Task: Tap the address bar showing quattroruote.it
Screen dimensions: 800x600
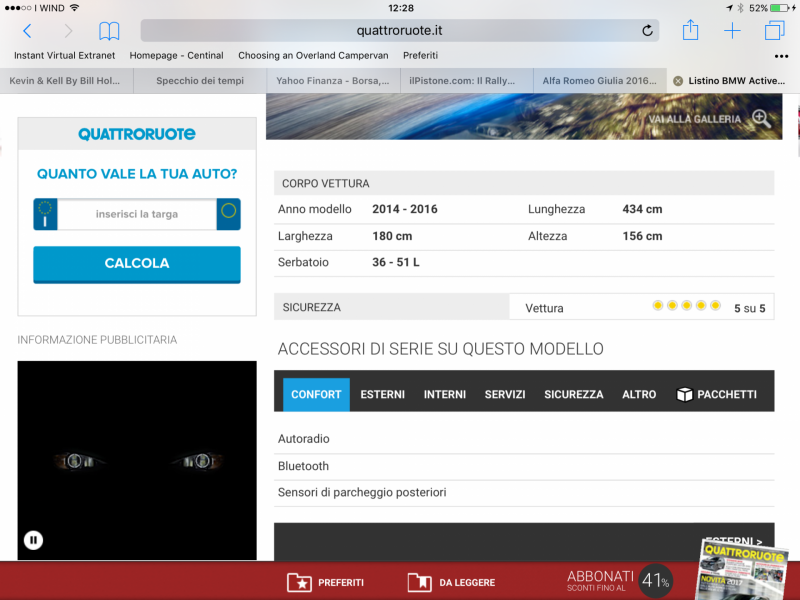Action: click(x=399, y=31)
